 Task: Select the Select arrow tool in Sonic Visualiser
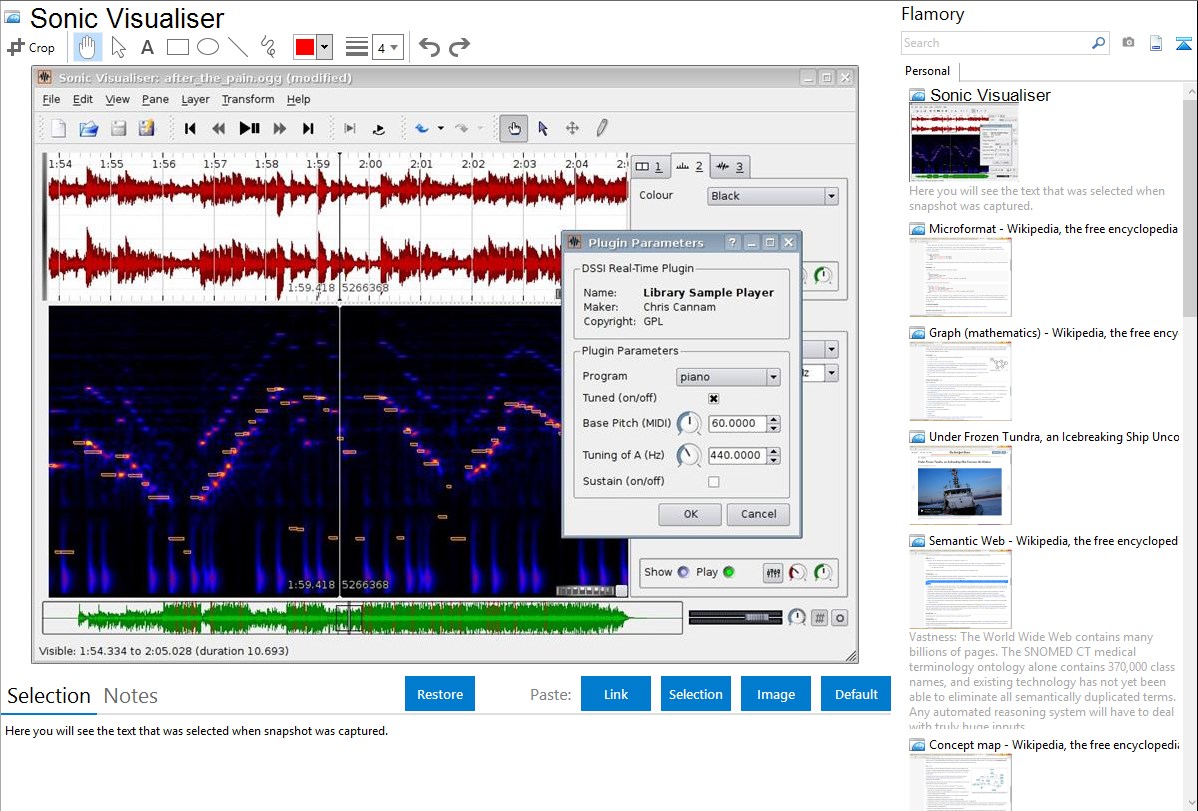click(x=543, y=128)
